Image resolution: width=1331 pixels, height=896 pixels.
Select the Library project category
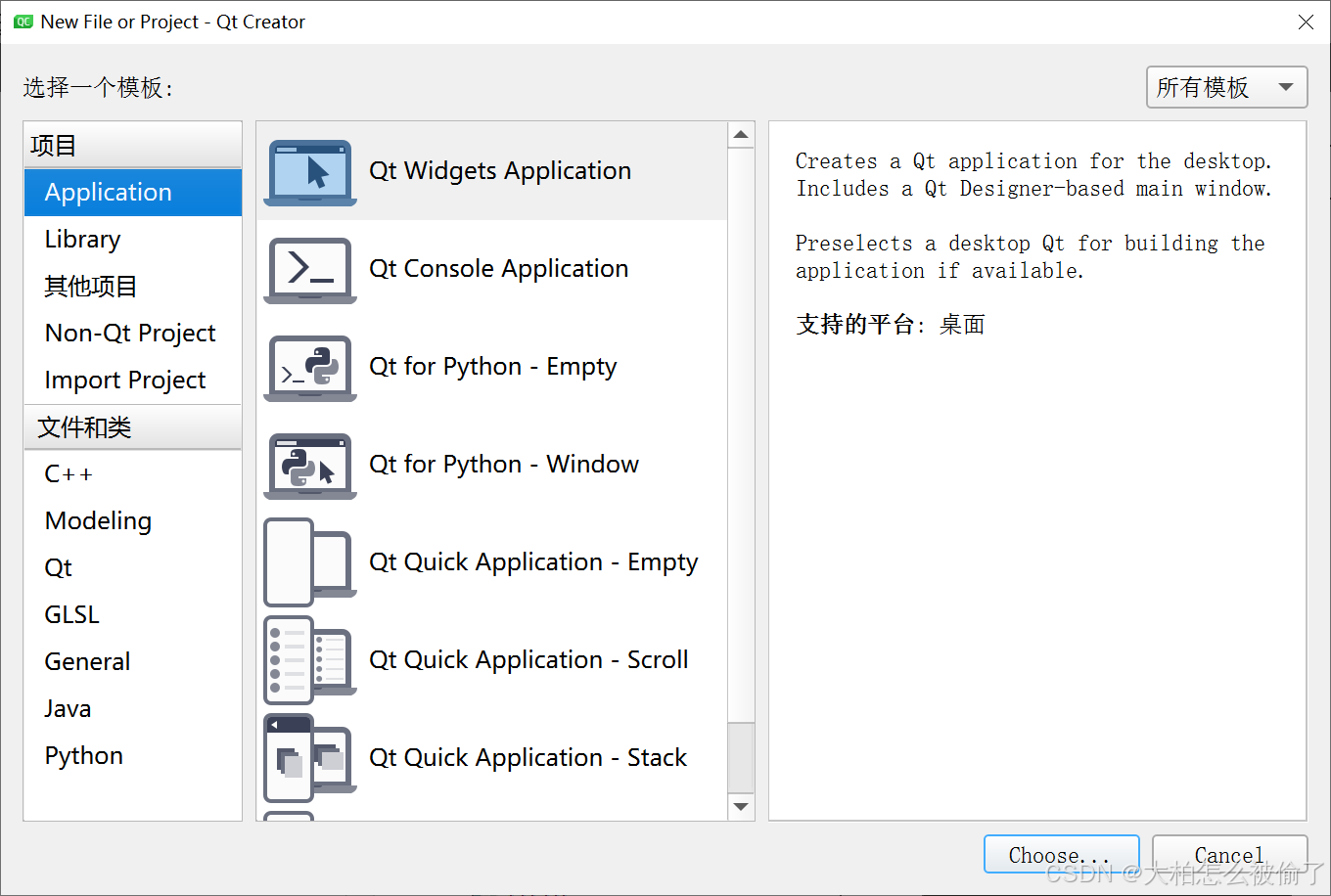[83, 240]
